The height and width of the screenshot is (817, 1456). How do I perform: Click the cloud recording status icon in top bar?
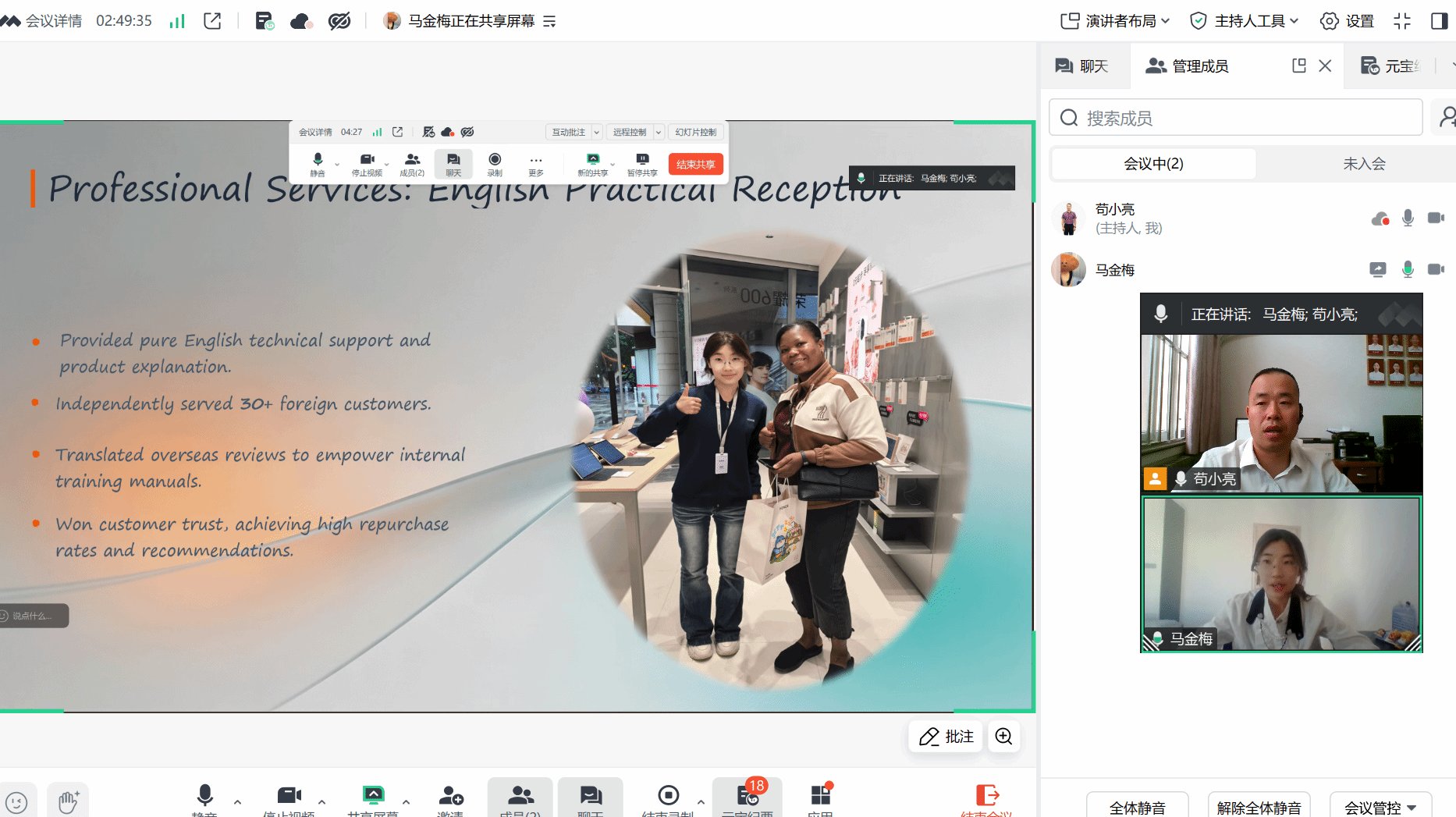coord(301,21)
